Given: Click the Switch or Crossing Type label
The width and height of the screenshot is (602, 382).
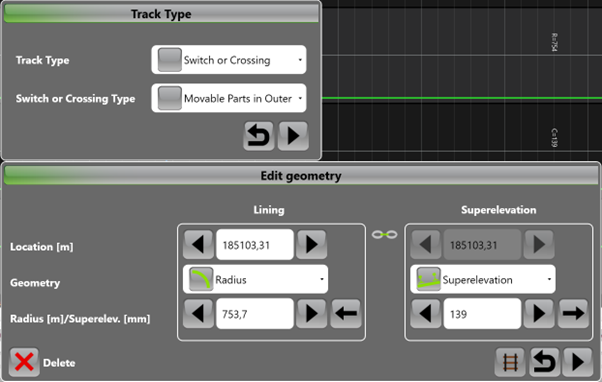Looking at the screenshot, I should tap(75, 99).
